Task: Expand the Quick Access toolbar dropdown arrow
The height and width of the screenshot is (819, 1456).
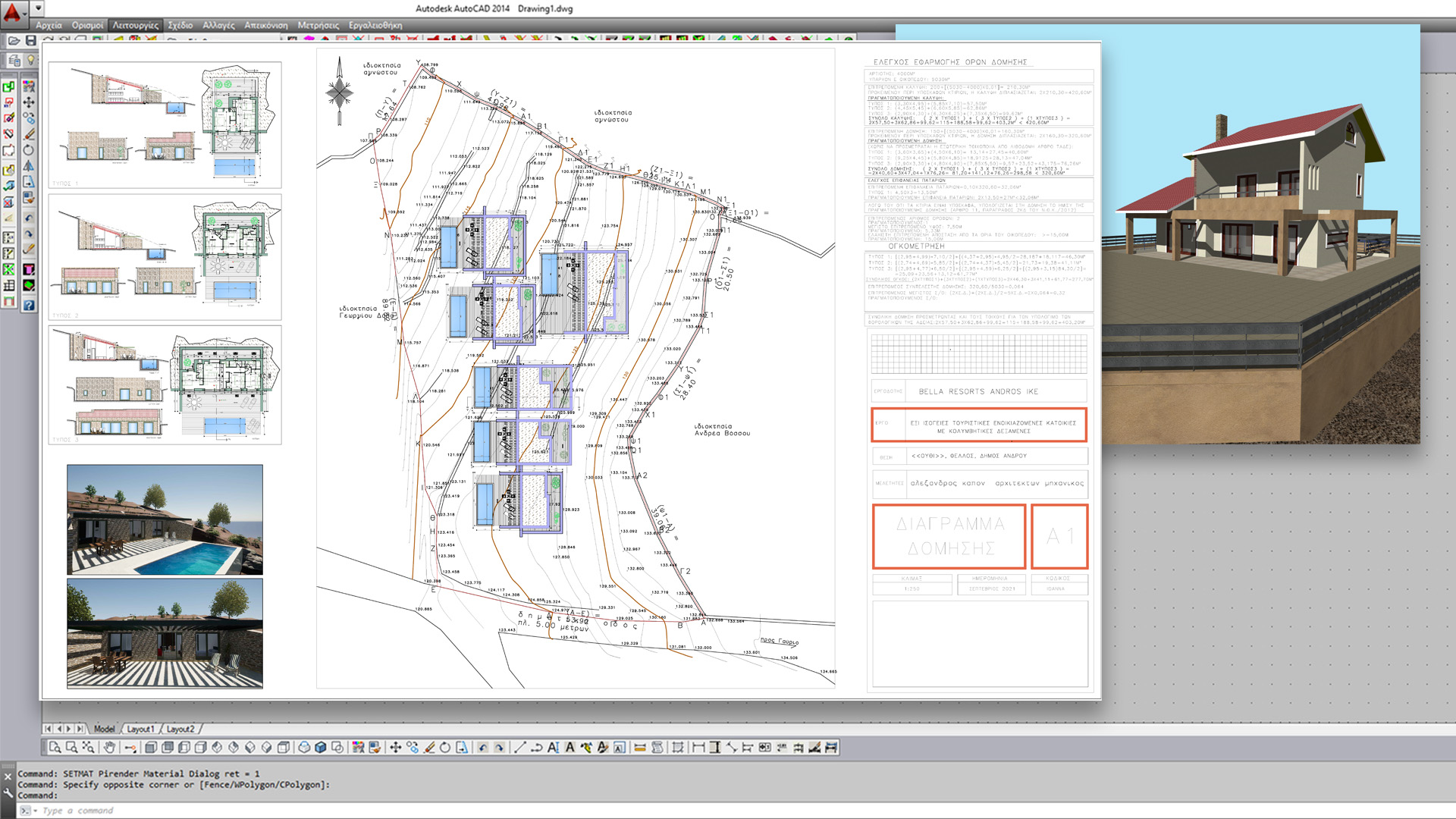Action: pos(38,8)
